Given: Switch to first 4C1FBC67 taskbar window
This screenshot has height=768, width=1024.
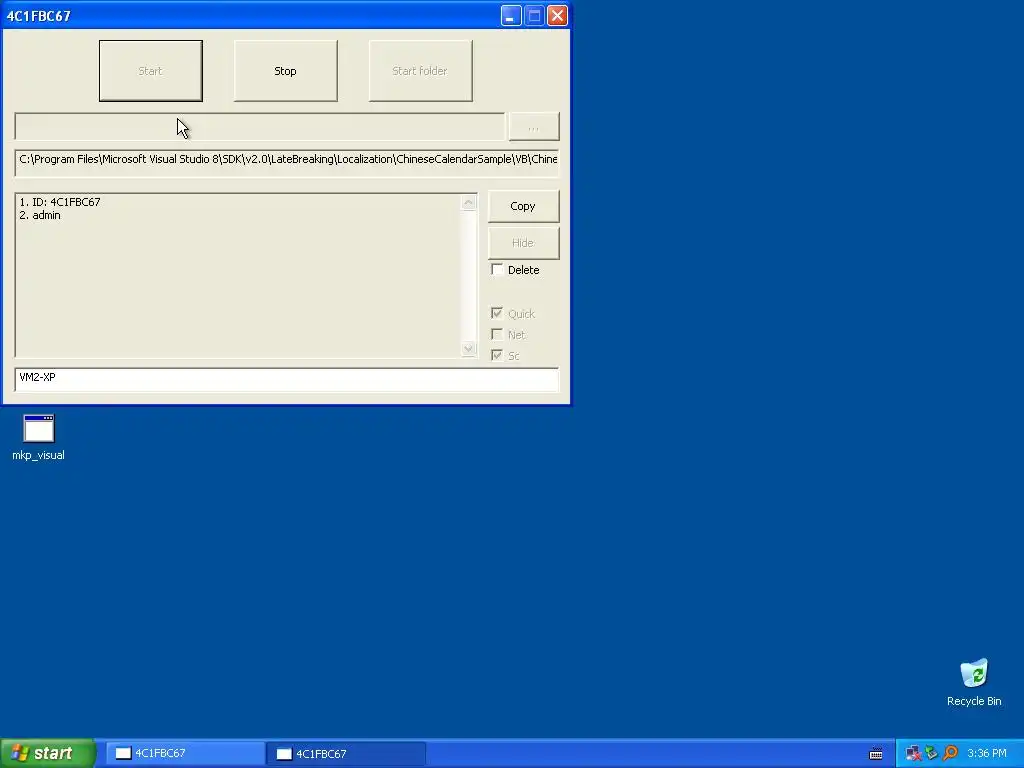Looking at the screenshot, I should [x=185, y=754].
